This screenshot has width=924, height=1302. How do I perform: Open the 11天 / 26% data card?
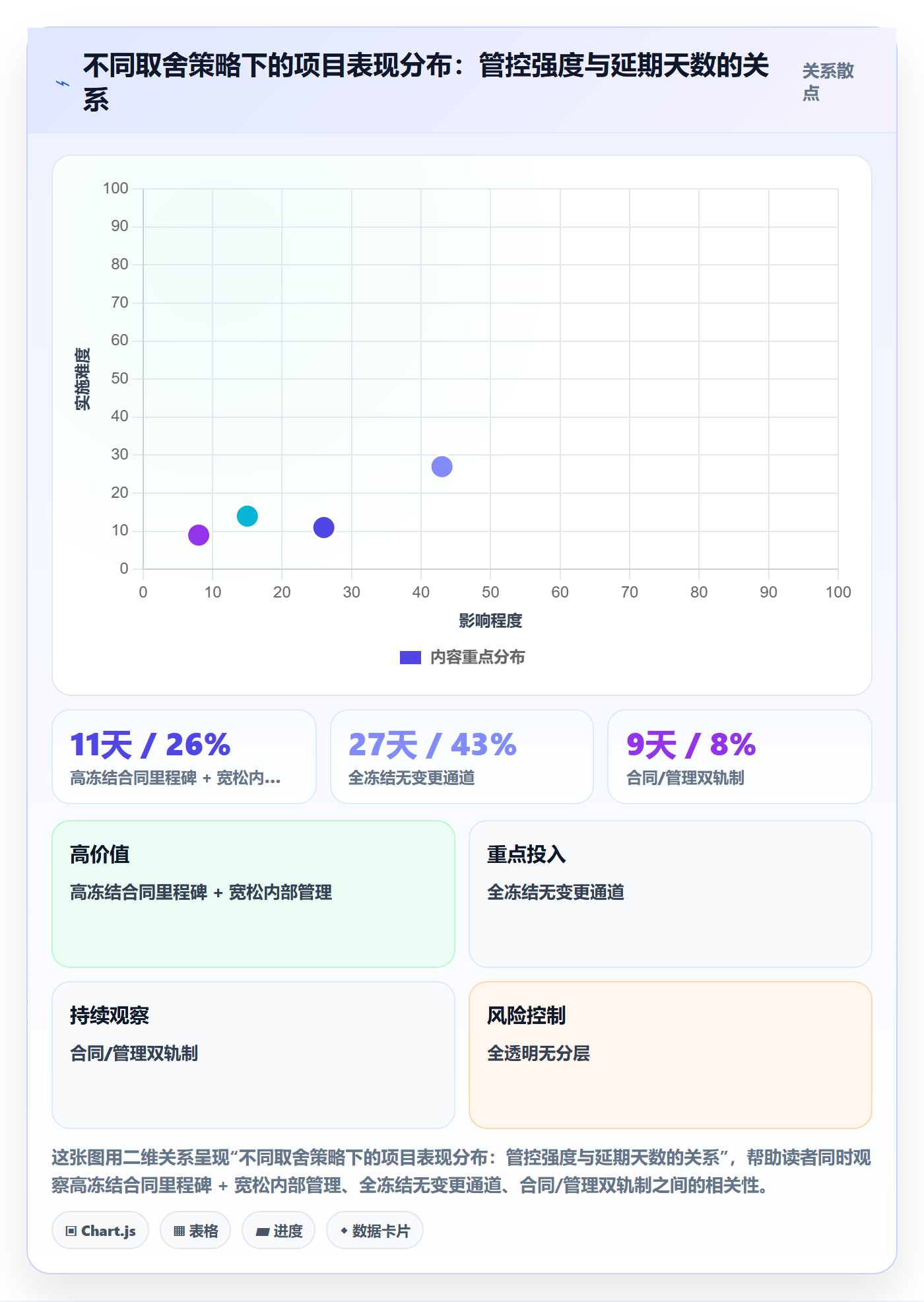[x=184, y=757]
